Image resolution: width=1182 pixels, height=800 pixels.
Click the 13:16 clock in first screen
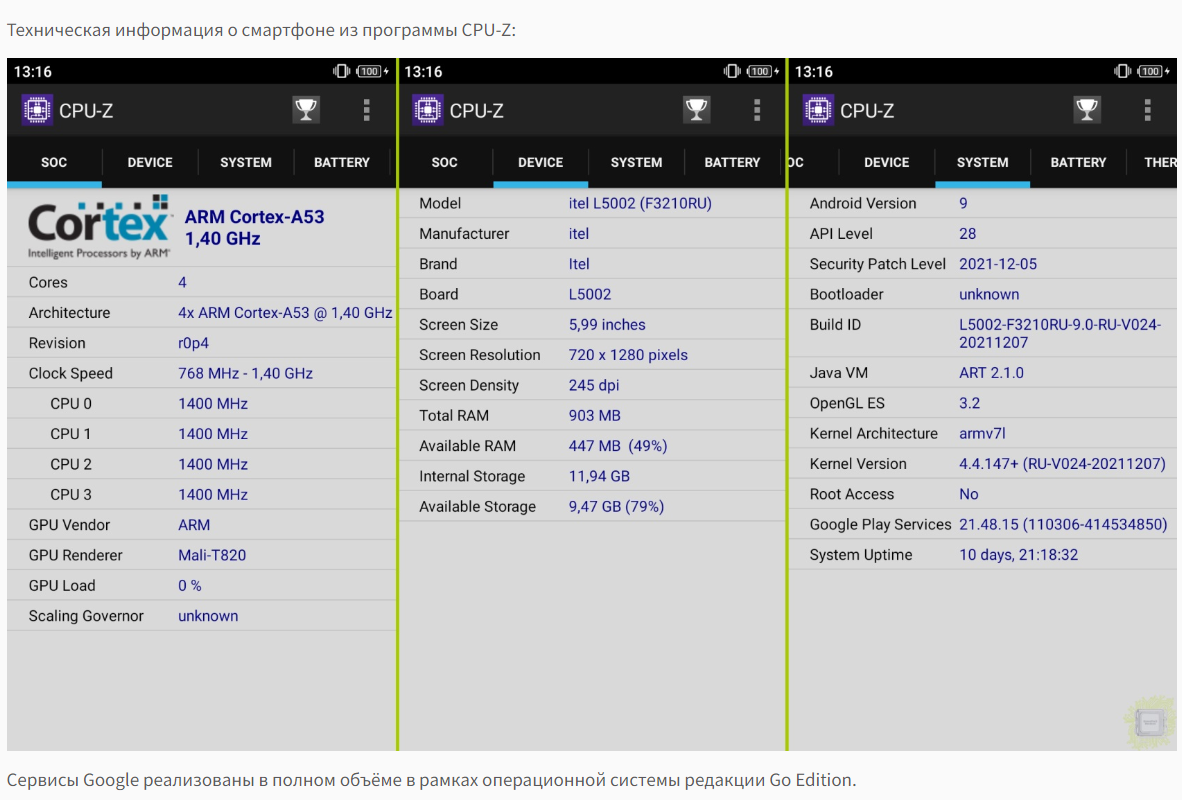32,72
